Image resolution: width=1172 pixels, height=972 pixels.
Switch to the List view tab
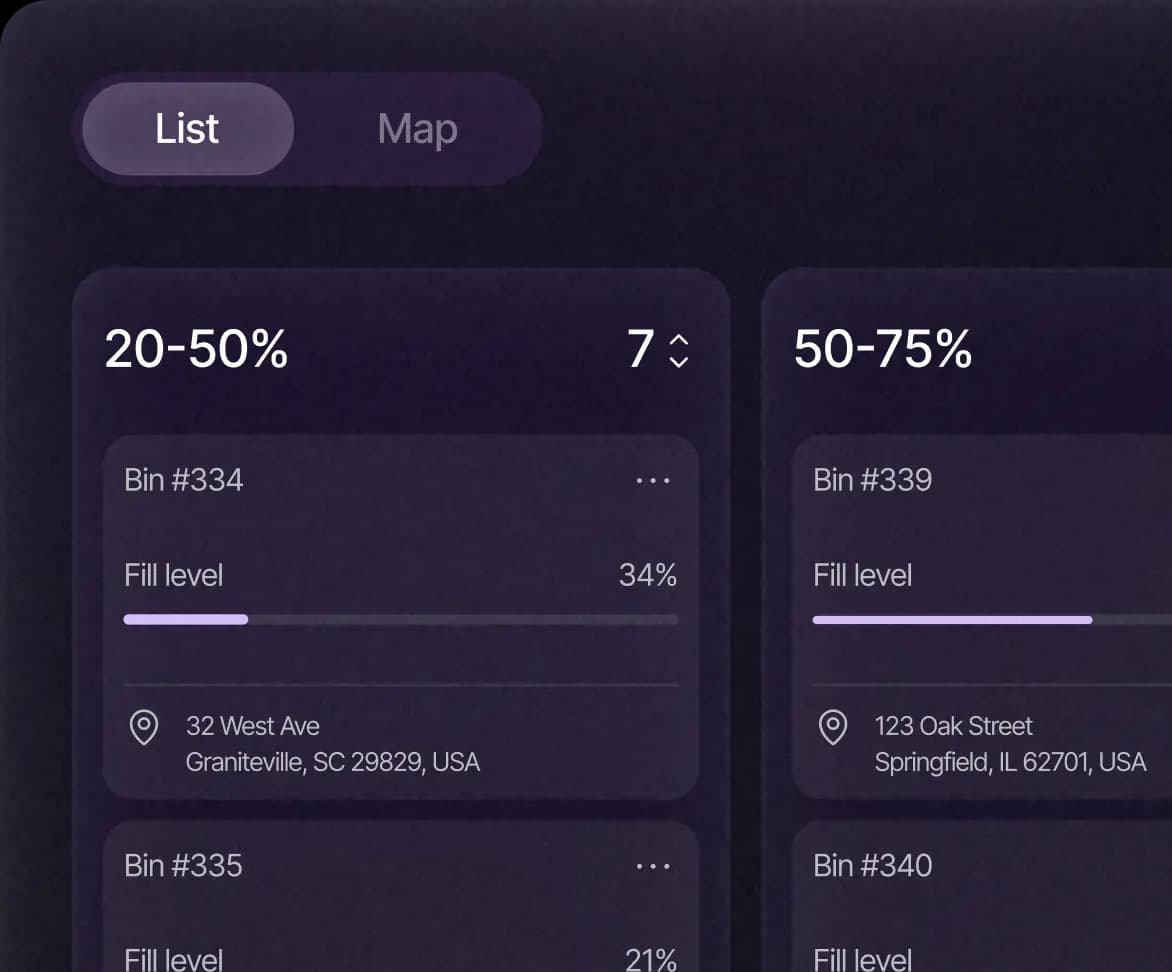click(x=187, y=129)
